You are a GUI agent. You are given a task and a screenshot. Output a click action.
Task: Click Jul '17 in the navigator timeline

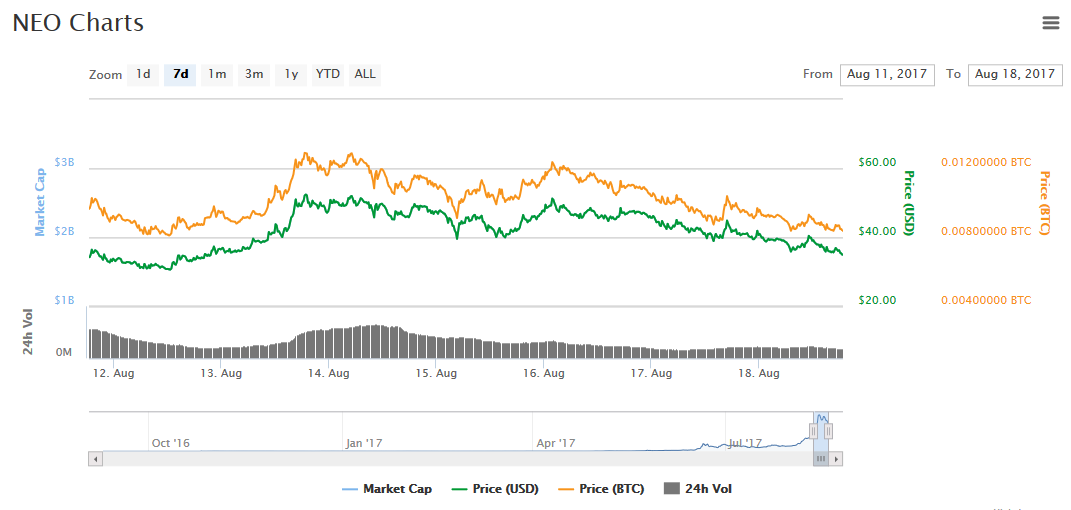pos(745,443)
